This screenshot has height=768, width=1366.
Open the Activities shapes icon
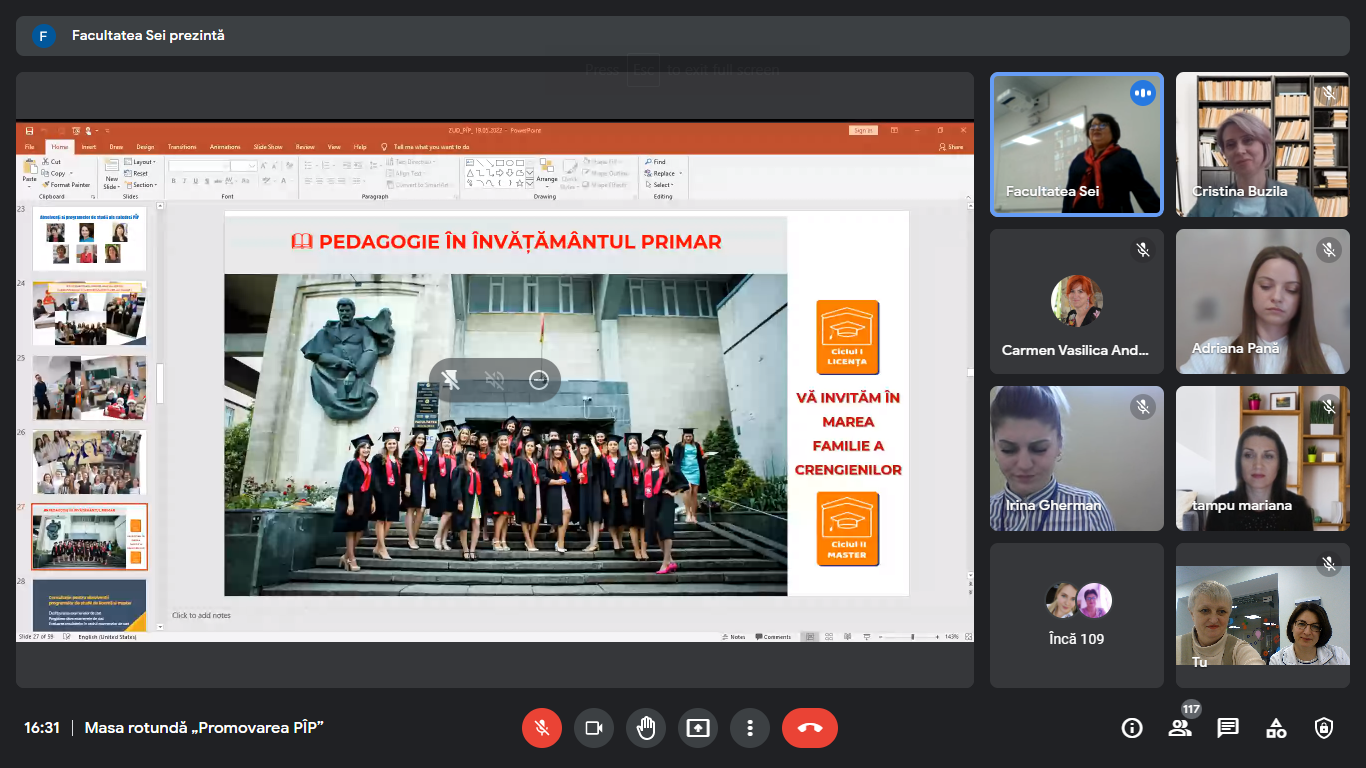click(x=1276, y=728)
